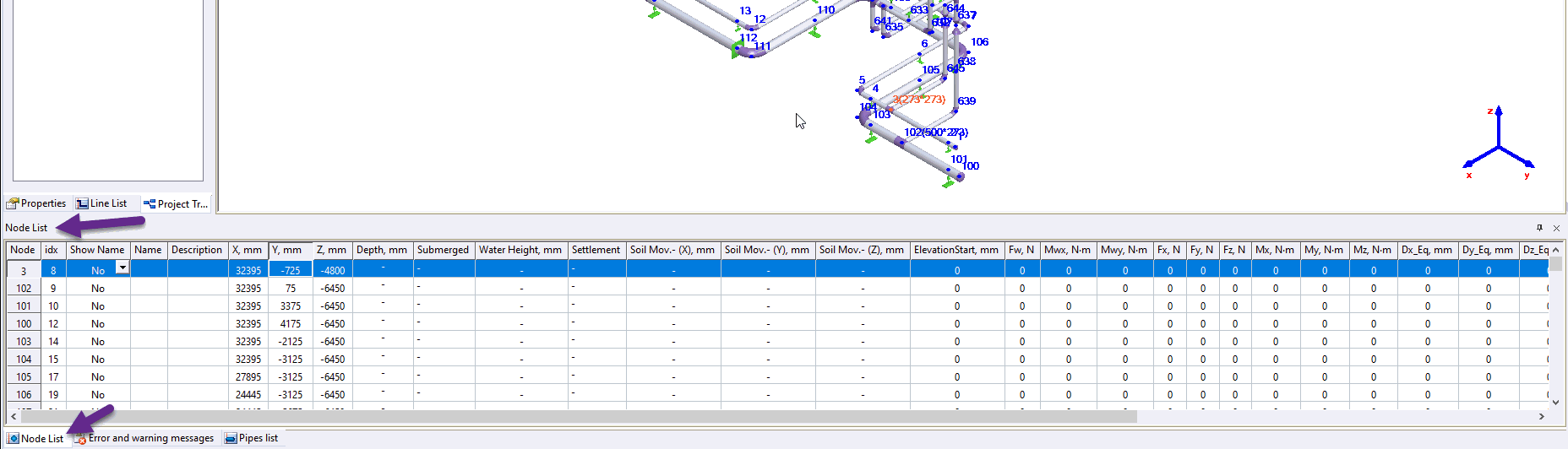Click node label 110 in 3D view
This screenshot has height=449, width=1568.
(x=825, y=10)
